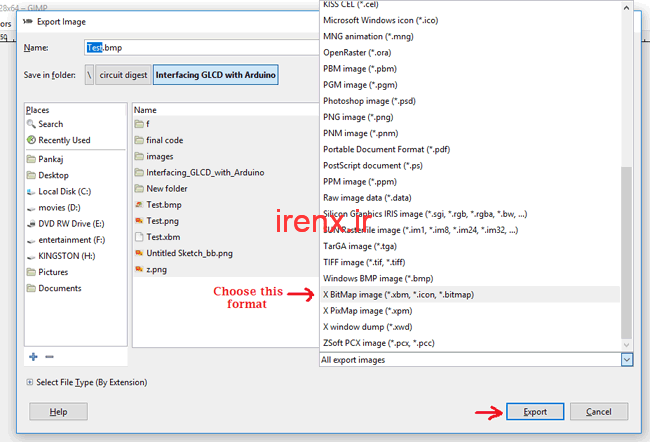Select PGM image (*.pgm) format
The image size is (650, 442).
[471, 85]
